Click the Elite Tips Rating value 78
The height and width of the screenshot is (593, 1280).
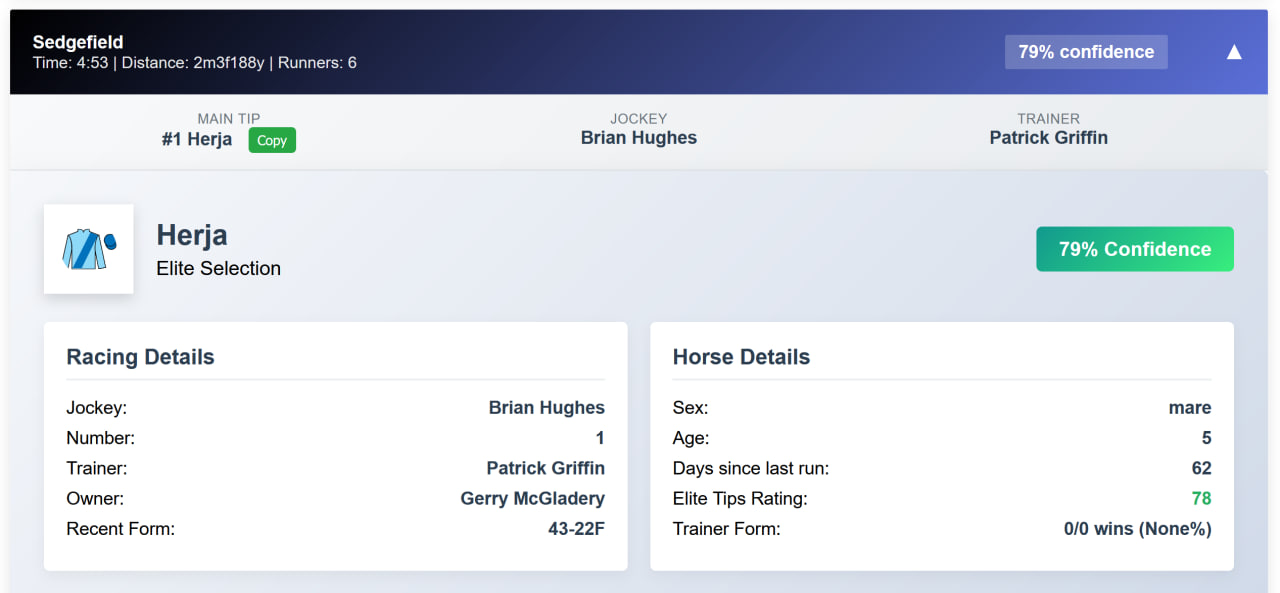tap(1202, 498)
